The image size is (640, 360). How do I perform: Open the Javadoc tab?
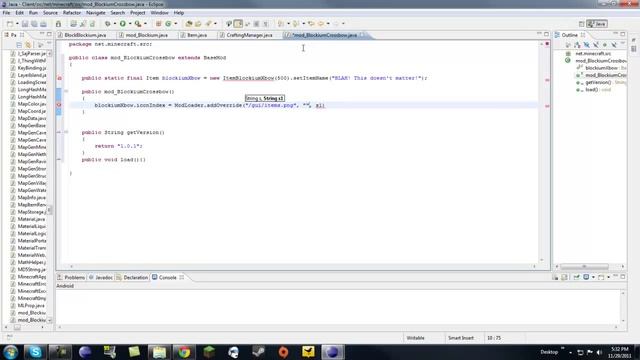point(101,278)
